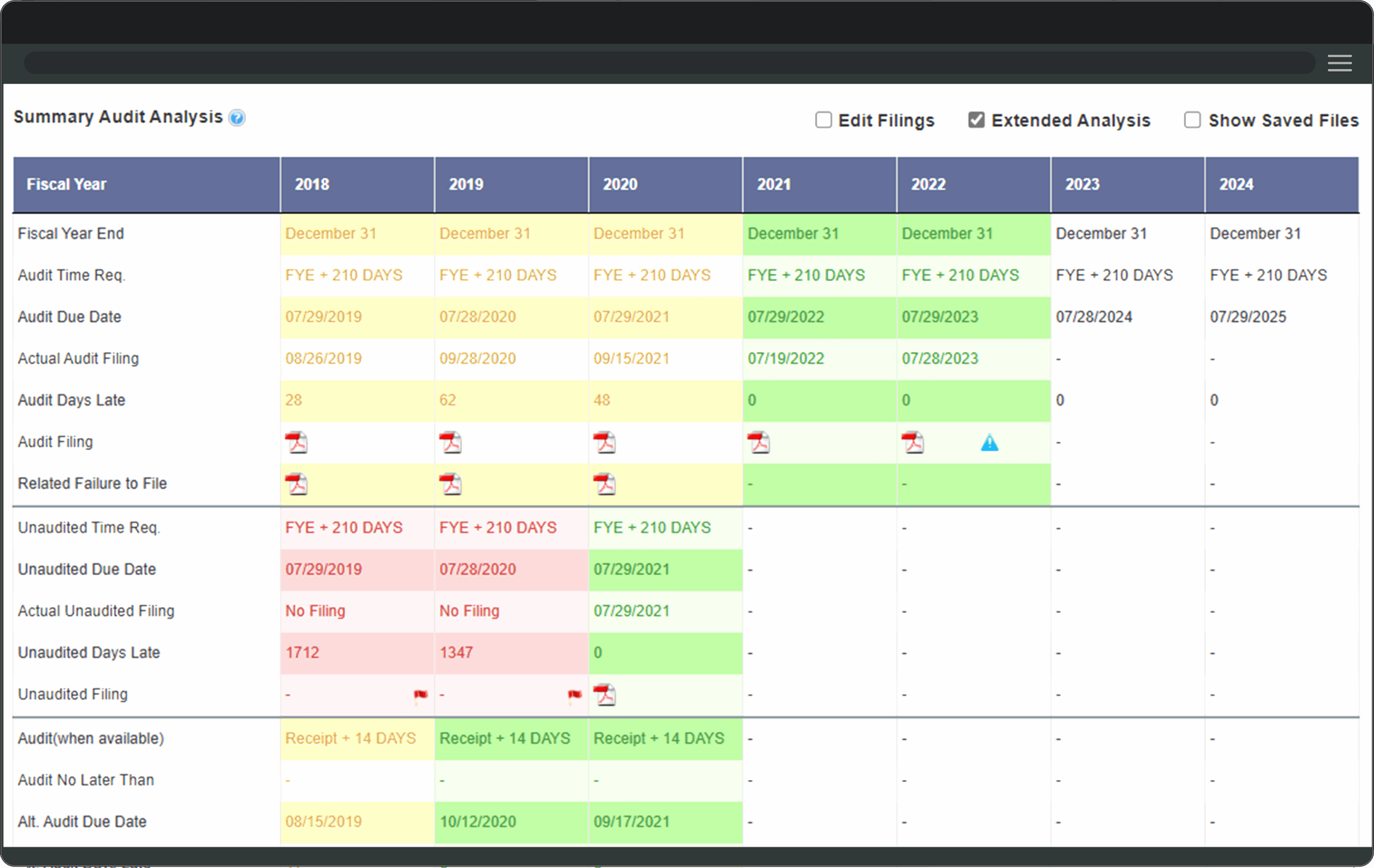Click the blue warning triangle in 2022 column

tap(989, 443)
